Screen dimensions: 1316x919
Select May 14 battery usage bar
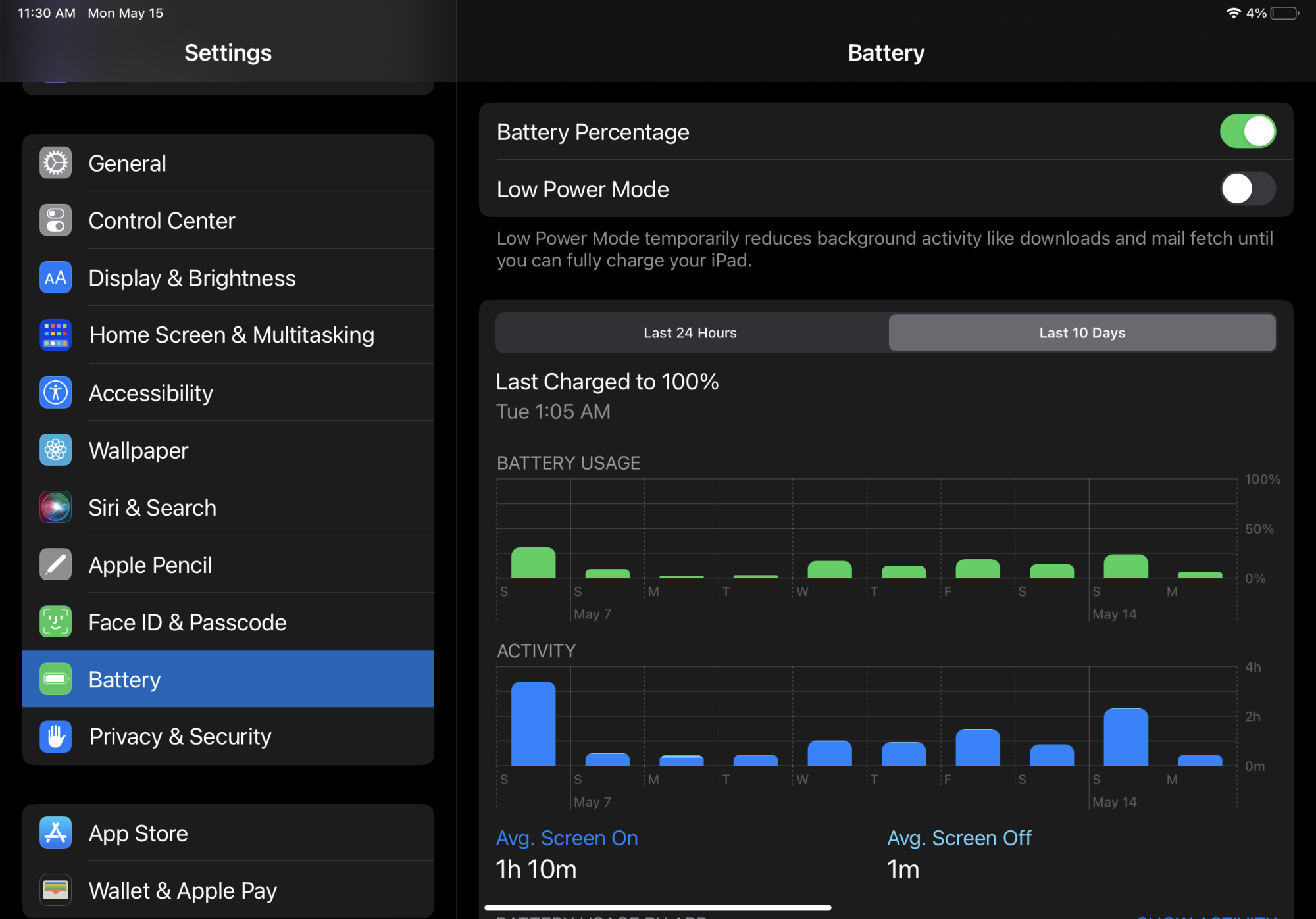click(x=1125, y=566)
